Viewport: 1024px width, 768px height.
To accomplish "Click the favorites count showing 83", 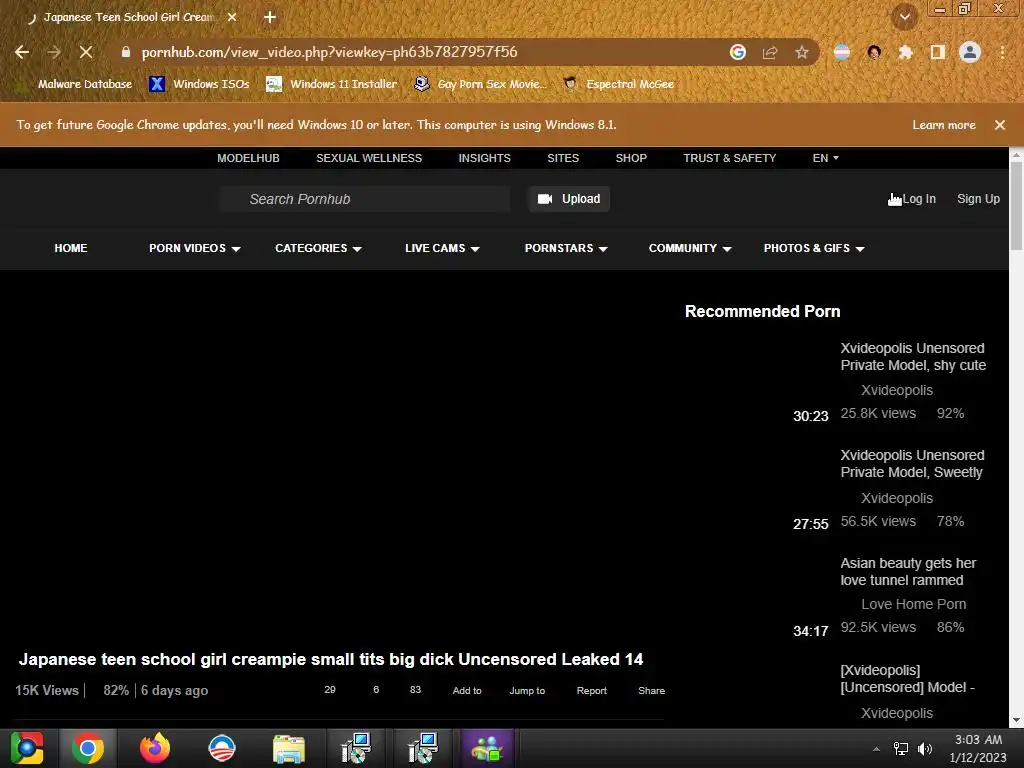I will click(x=415, y=690).
